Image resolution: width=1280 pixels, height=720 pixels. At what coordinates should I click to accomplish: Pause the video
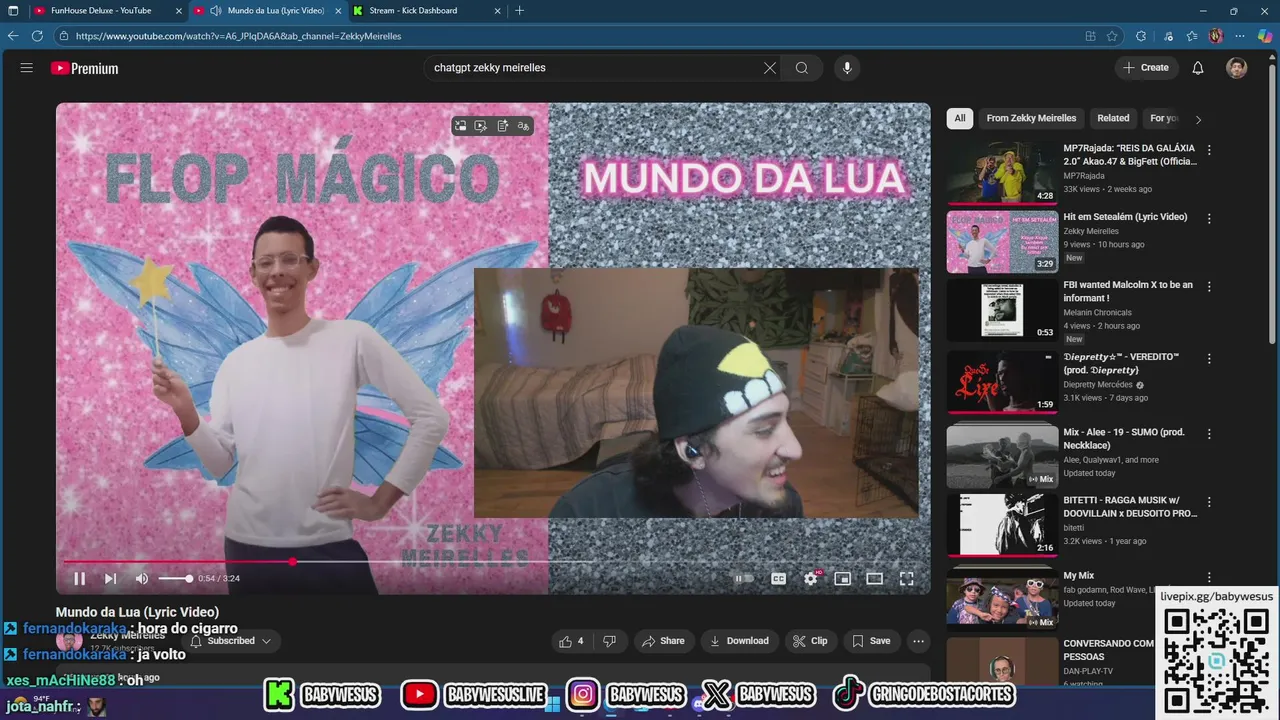[x=79, y=578]
